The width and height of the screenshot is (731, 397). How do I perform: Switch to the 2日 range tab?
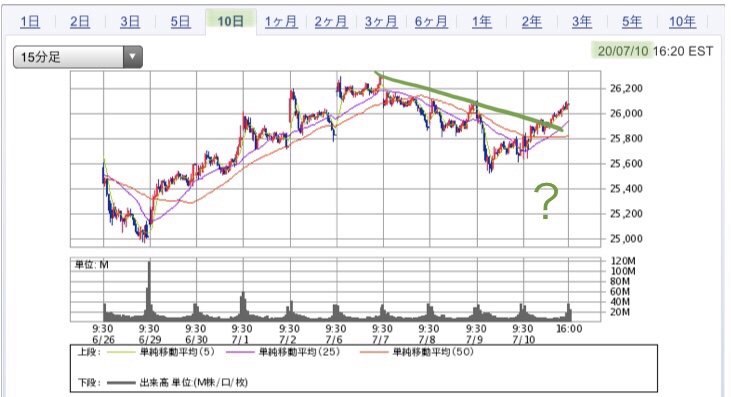click(80, 21)
